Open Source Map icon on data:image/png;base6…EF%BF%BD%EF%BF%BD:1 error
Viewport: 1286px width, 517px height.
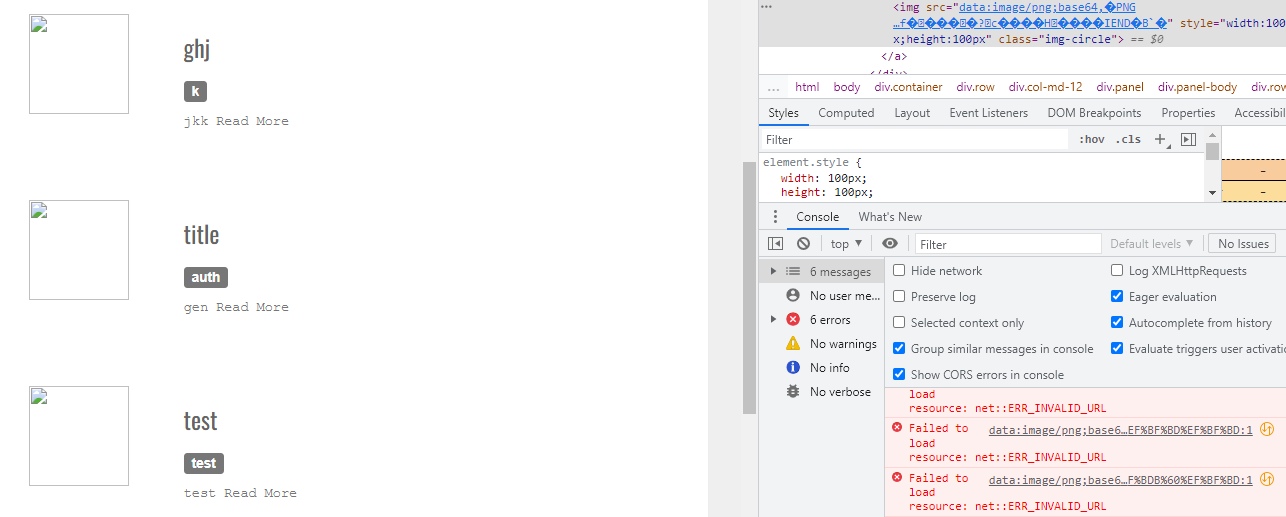[1267, 430]
